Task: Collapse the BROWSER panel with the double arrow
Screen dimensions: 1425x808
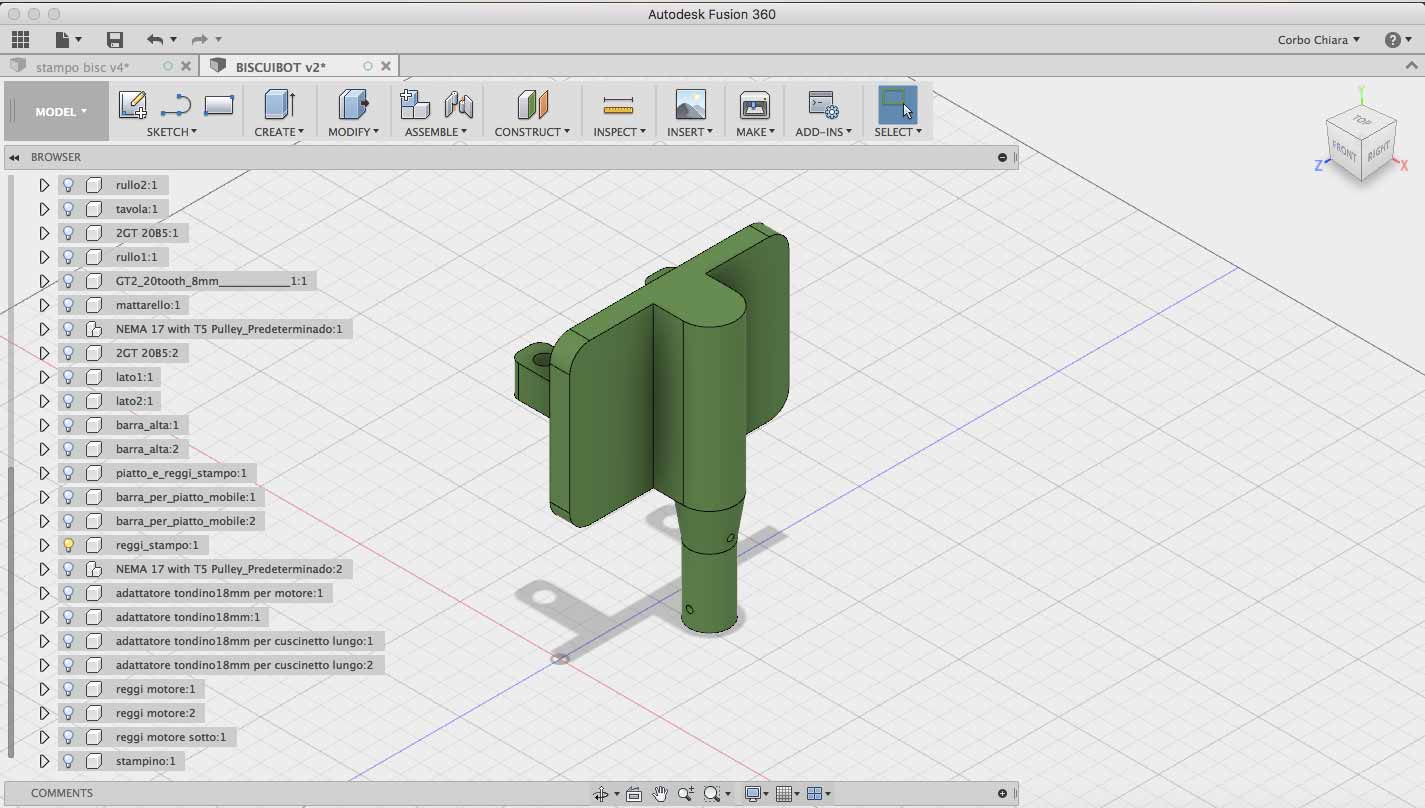Action: (15, 157)
